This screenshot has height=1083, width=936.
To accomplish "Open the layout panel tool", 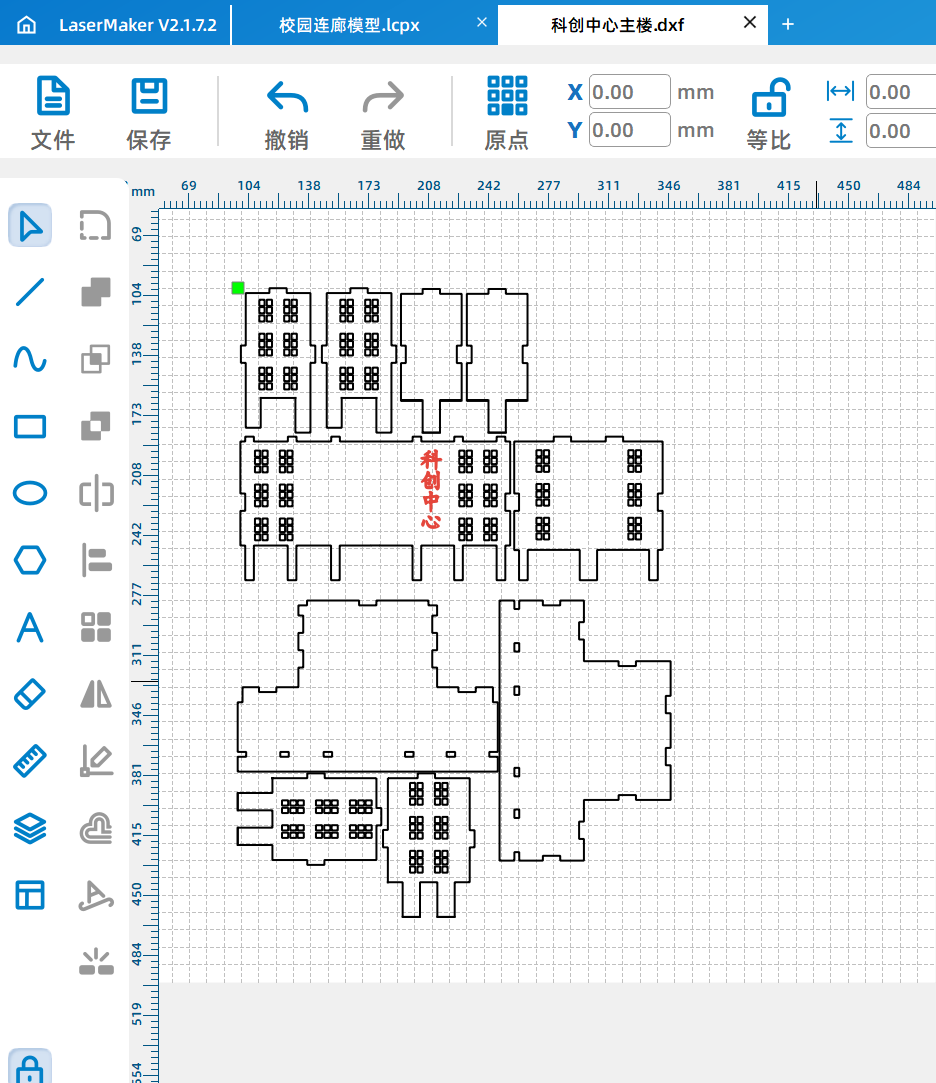I will point(30,895).
